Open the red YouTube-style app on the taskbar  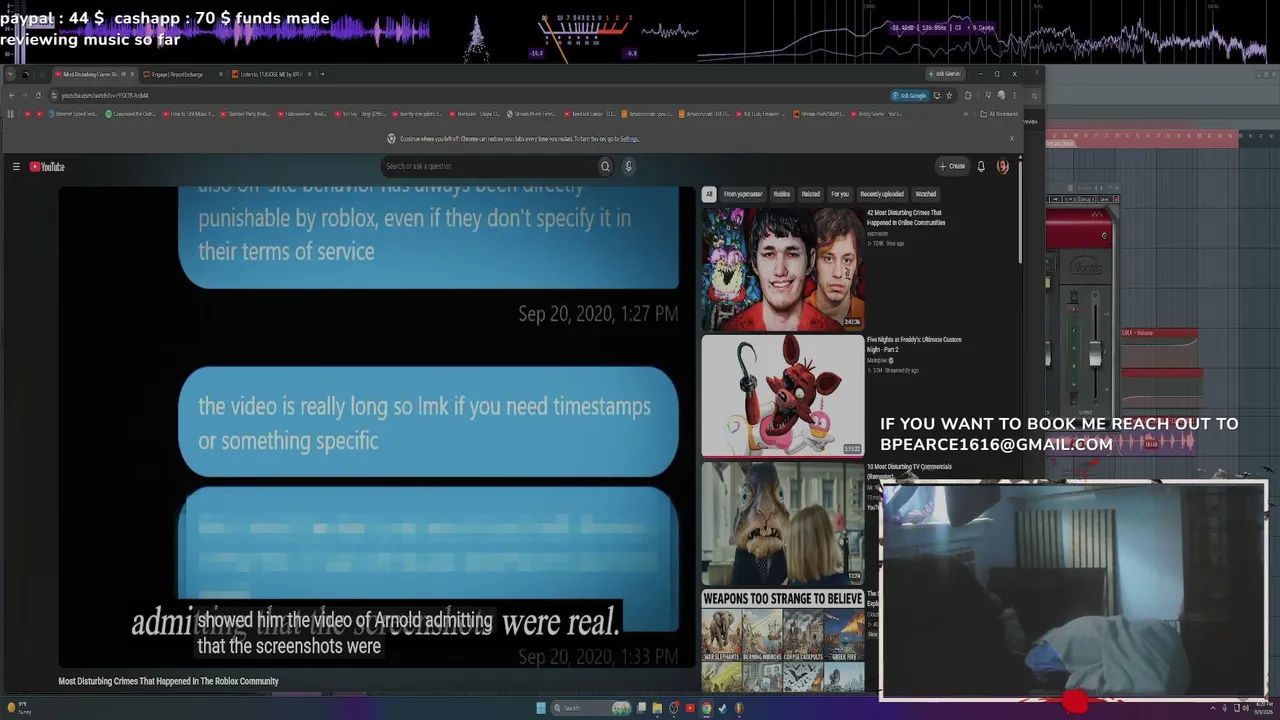(x=690, y=708)
